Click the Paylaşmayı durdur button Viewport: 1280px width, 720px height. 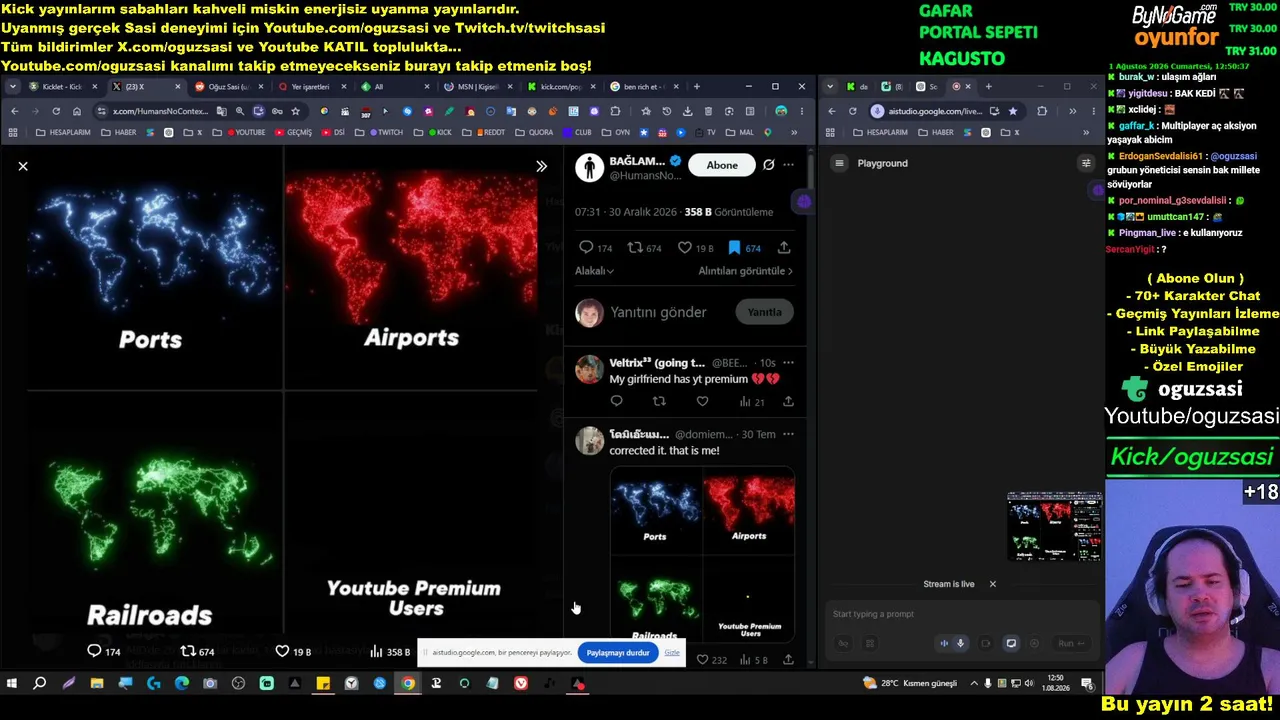point(618,653)
